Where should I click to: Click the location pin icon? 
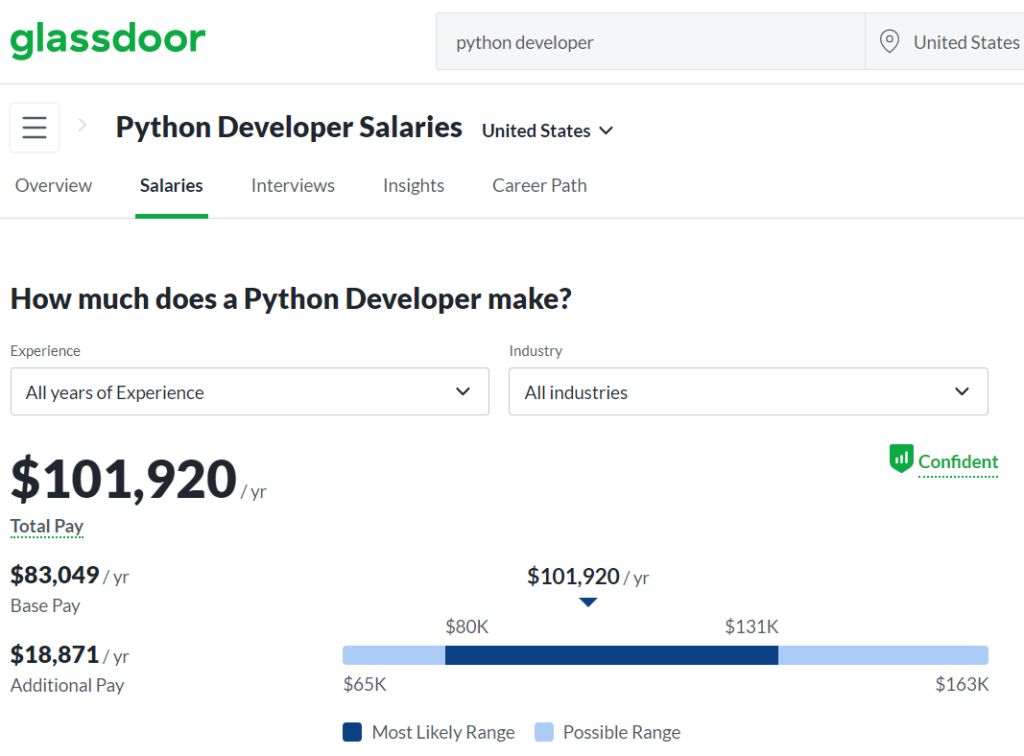[x=888, y=42]
